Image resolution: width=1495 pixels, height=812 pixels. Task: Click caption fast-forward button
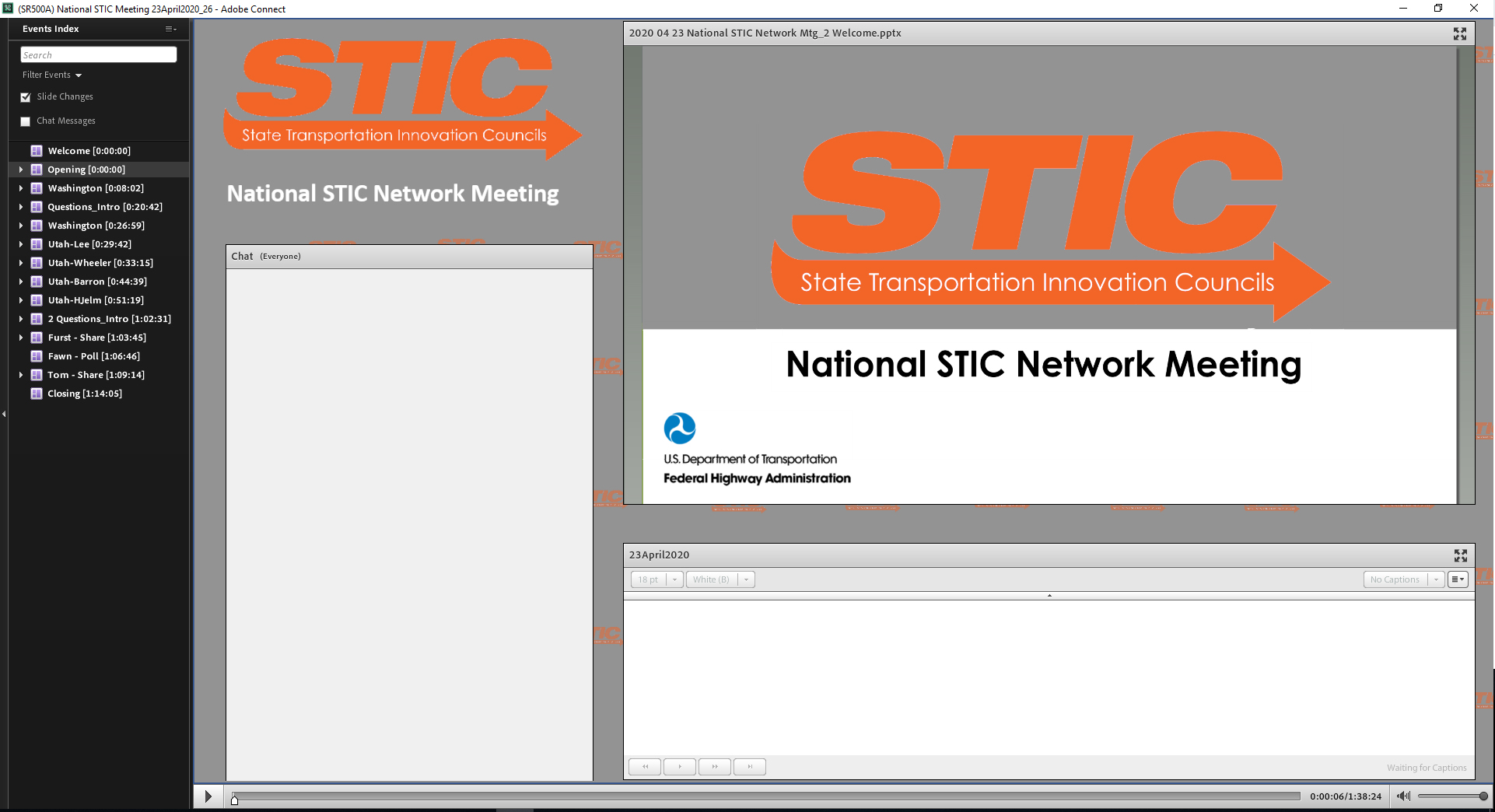tap(715, 767)
